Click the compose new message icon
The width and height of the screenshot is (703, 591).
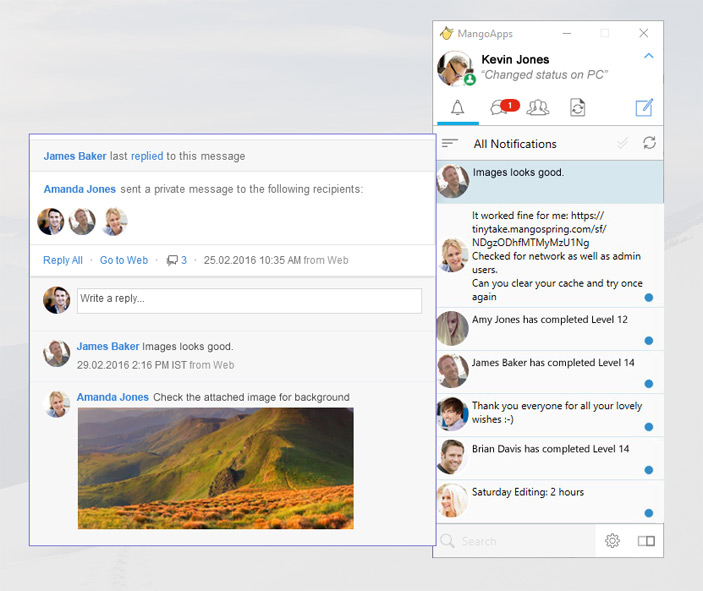[644, 108]
